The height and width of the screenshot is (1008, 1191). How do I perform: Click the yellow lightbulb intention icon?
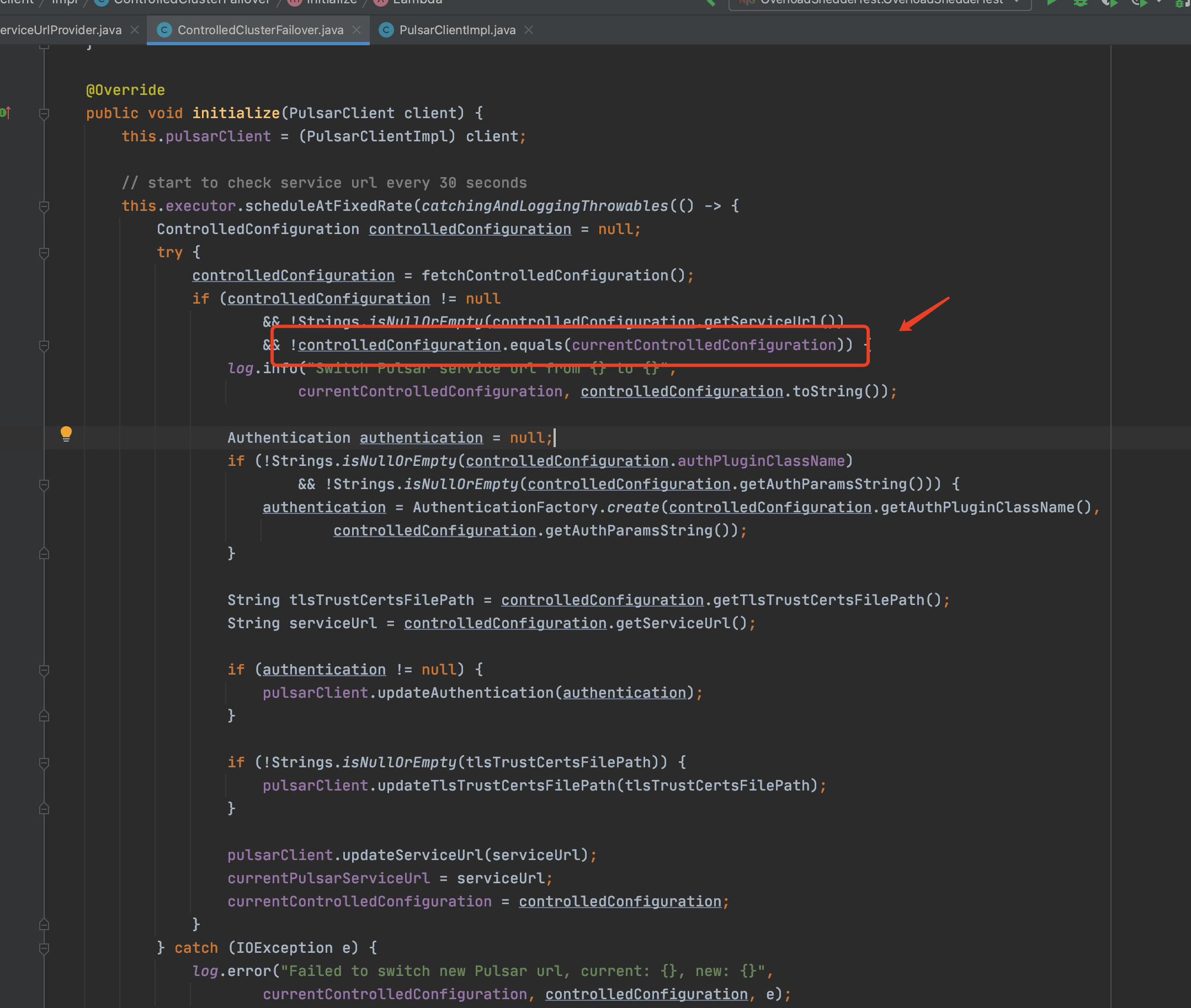(x=66, y=433)
